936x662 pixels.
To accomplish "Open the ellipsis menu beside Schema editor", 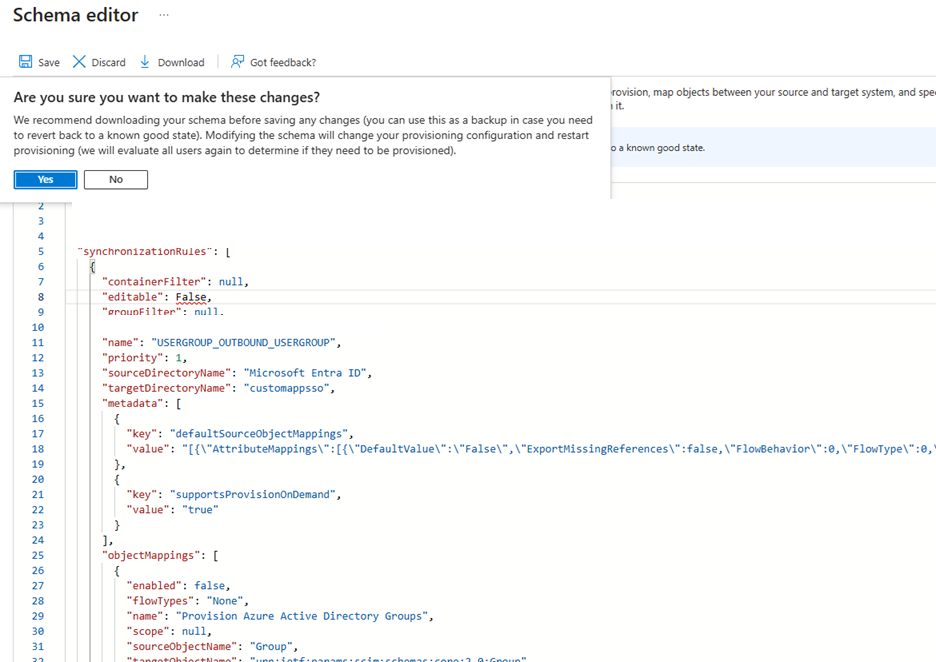I will pos(164,15).
